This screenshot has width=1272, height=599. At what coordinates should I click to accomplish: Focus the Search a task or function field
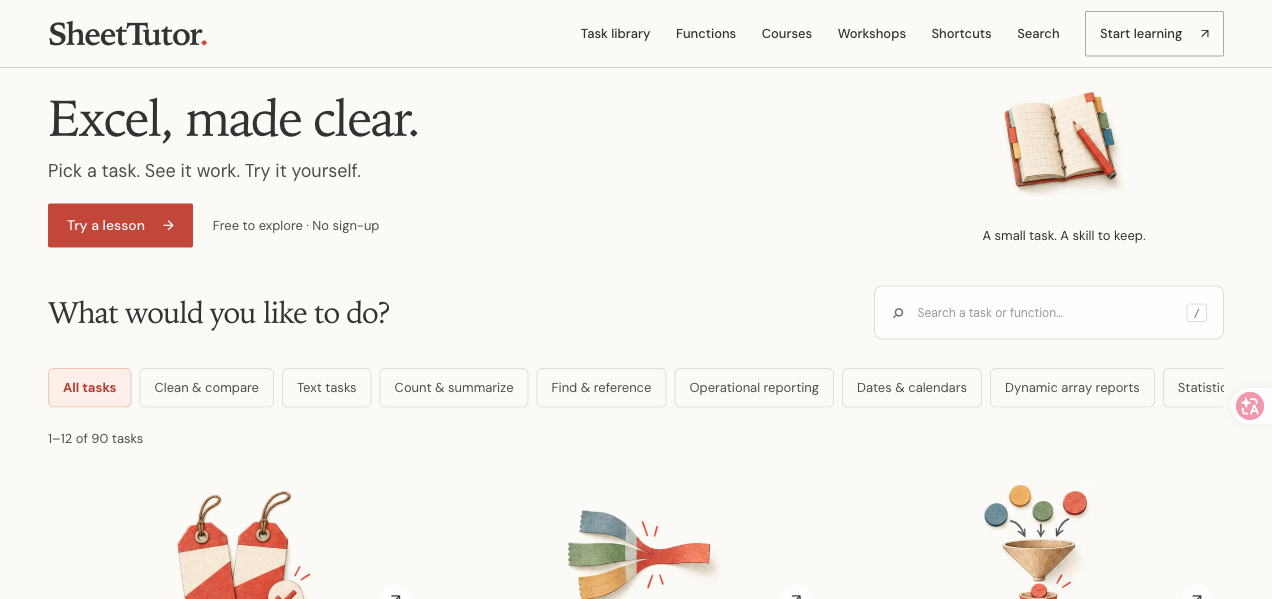tap(1048, 313)
